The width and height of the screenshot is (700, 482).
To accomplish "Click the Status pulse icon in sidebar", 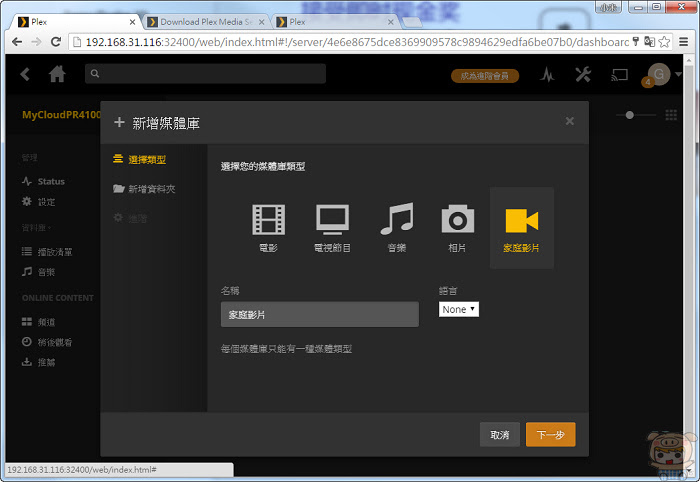I will click(x=27, y=181).
